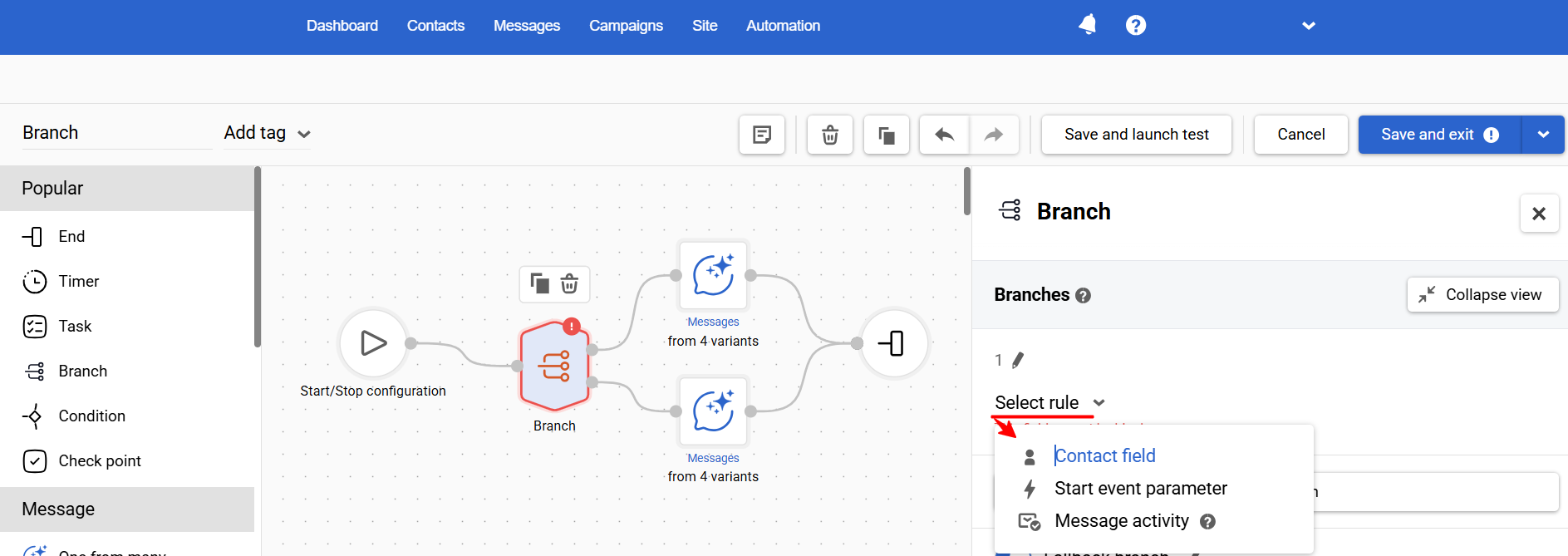Click the canvas vertical scrollbar
The height and width of the screenshot is (556, 1568).
click(967, 191)
